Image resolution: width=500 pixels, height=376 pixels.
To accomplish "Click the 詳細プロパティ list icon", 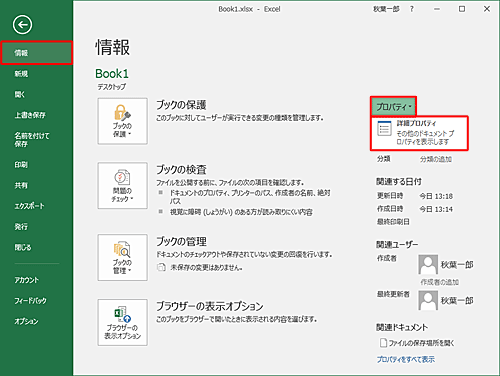I will tap(384, 129).
